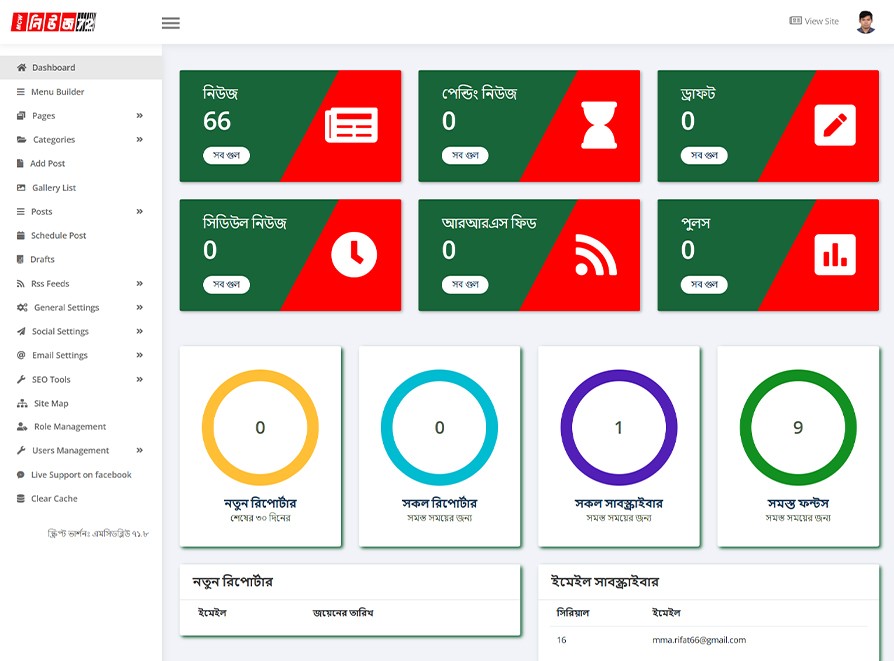The height and width of the screenshot is (661, 894).
Task: Click the purple সকল সাবস্ক্রাইবার circle
Action: point(618,427)
